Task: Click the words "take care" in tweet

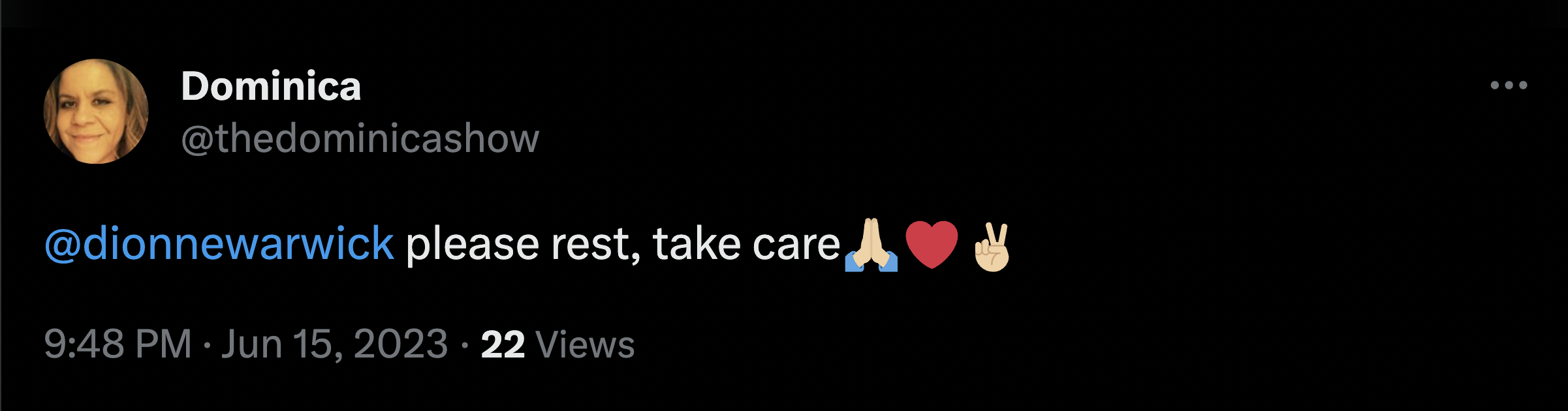Action: tap(747, 244)
